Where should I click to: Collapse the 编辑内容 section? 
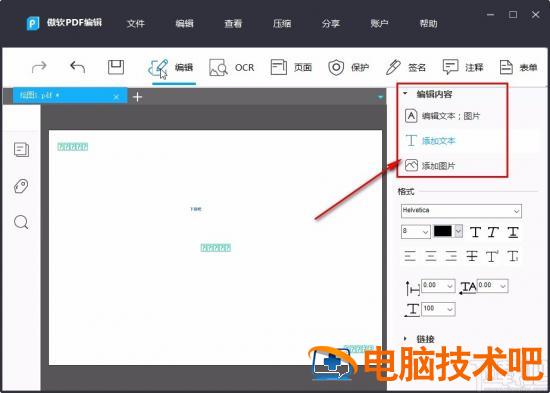[405, 94]
